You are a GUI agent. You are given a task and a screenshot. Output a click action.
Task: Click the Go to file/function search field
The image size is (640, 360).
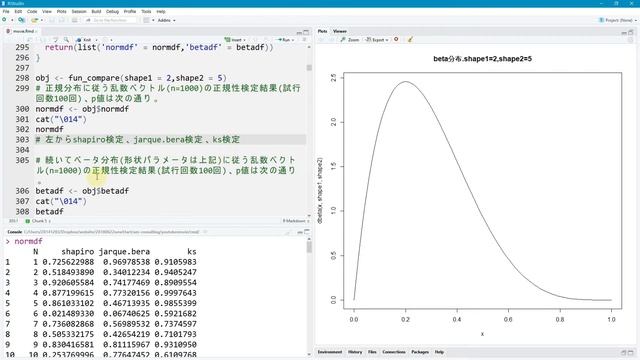[x=110, y=20]
